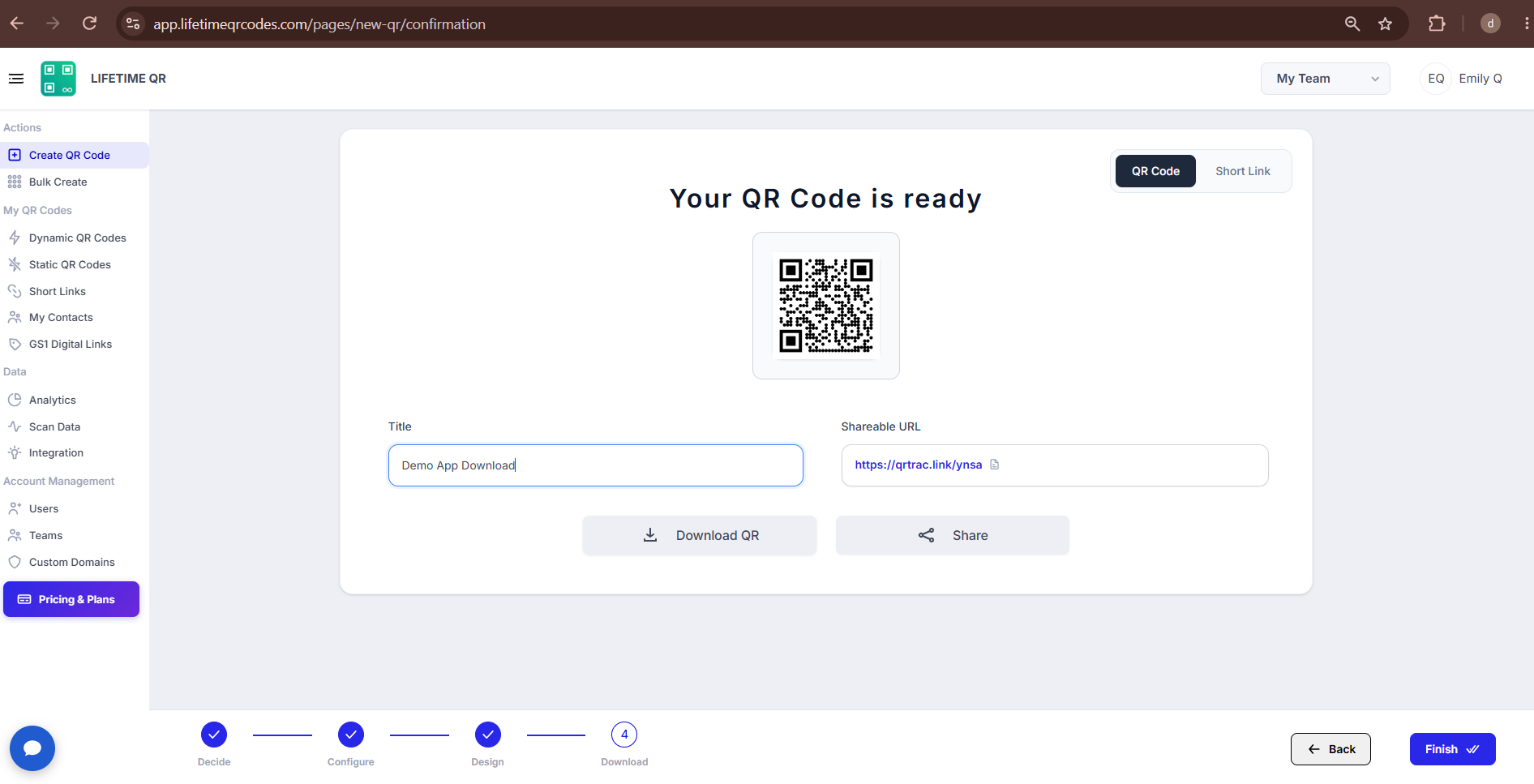Screen dimensions: 1534x784
Task: Click the LIFETIME QR brand title
Action: [x=128, y=79]
